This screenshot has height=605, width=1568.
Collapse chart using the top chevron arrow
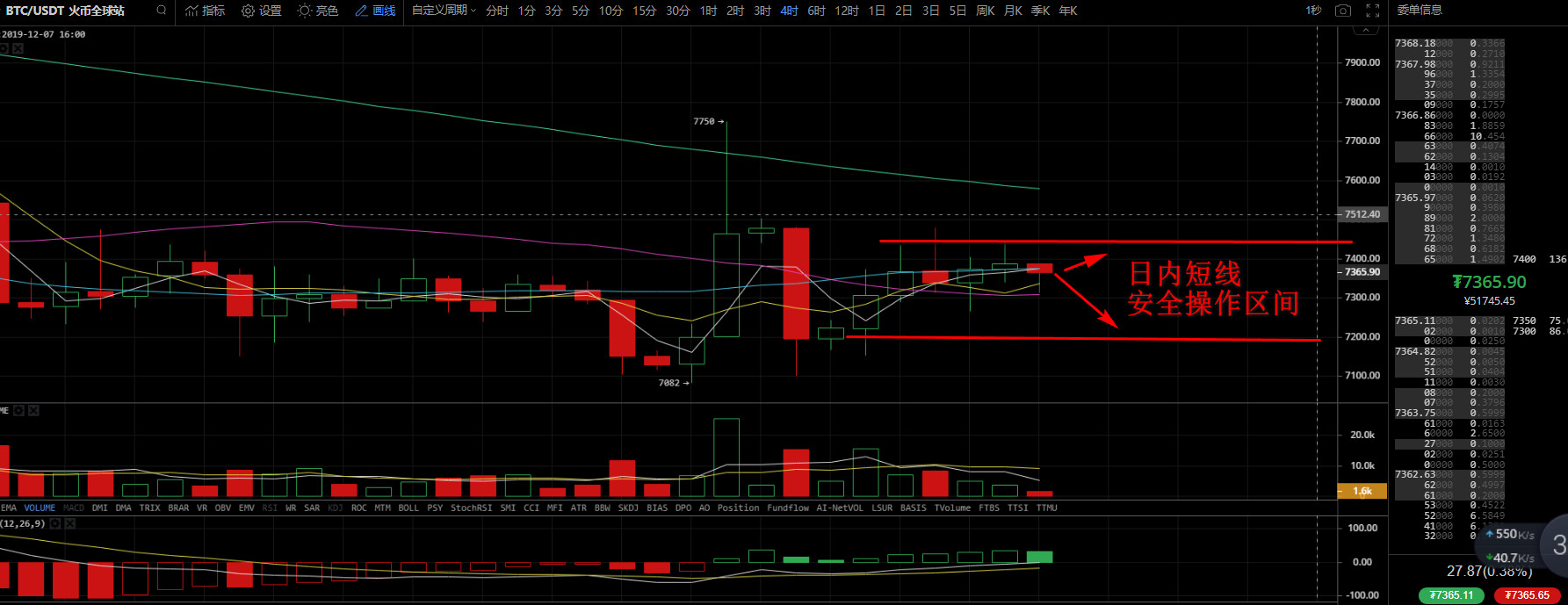click(x=1364, y=31)
